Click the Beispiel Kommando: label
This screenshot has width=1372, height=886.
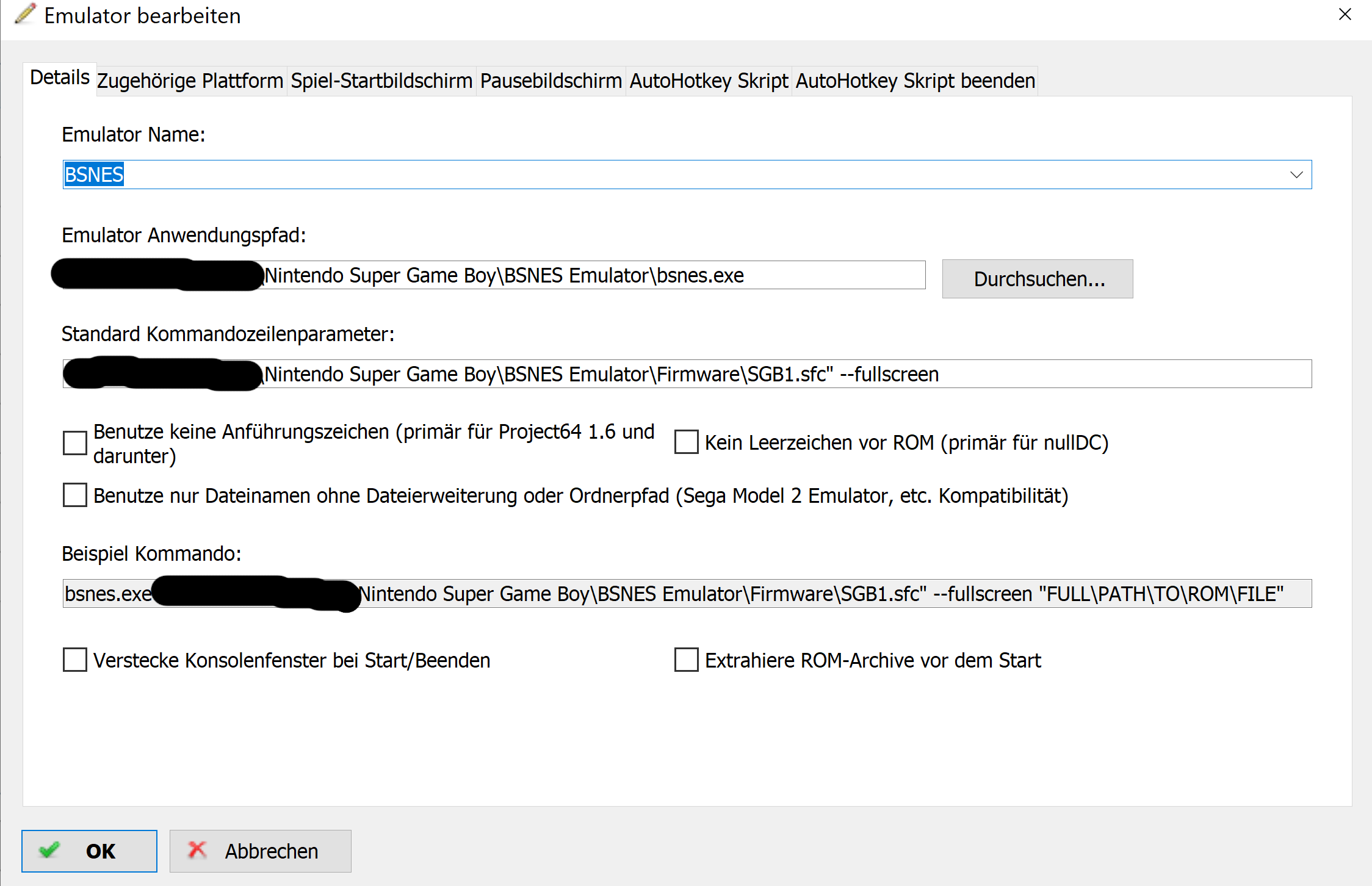pos(151,554)
